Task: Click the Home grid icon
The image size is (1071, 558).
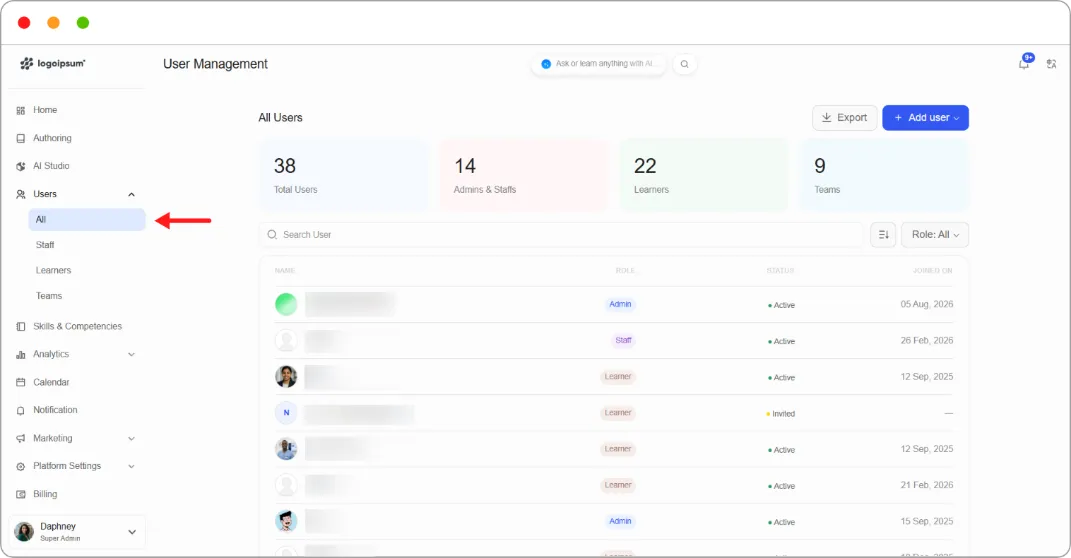Action: click(20, 110)
